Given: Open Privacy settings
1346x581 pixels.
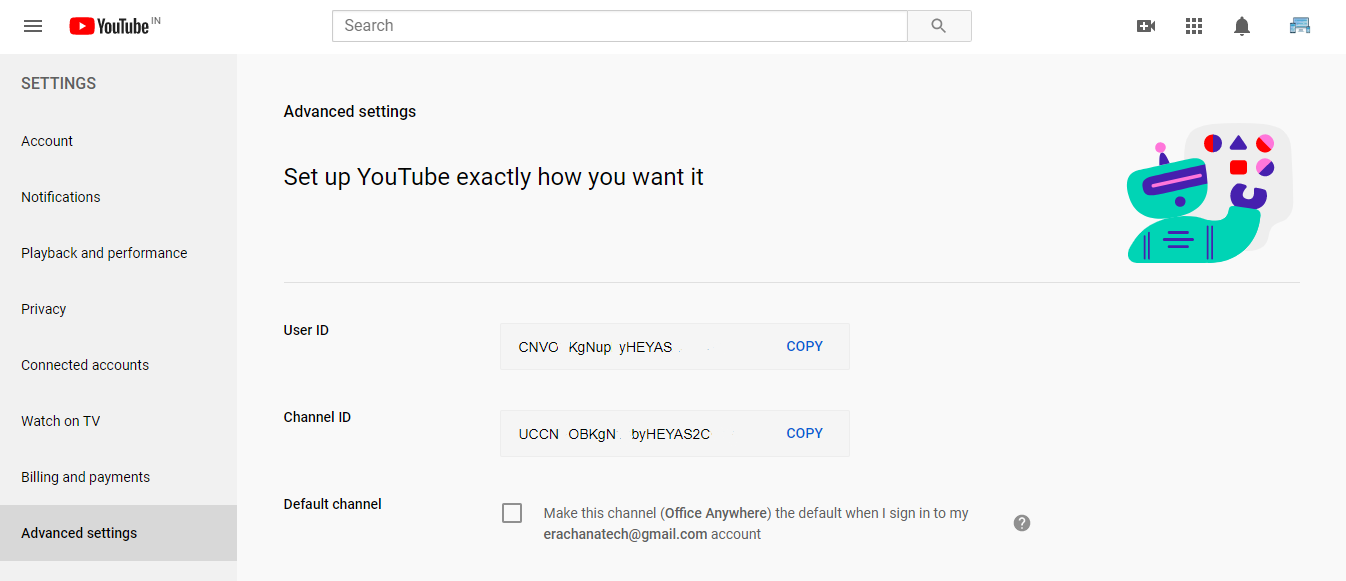Looking at the screenshot, I should (x=118, y=309).
